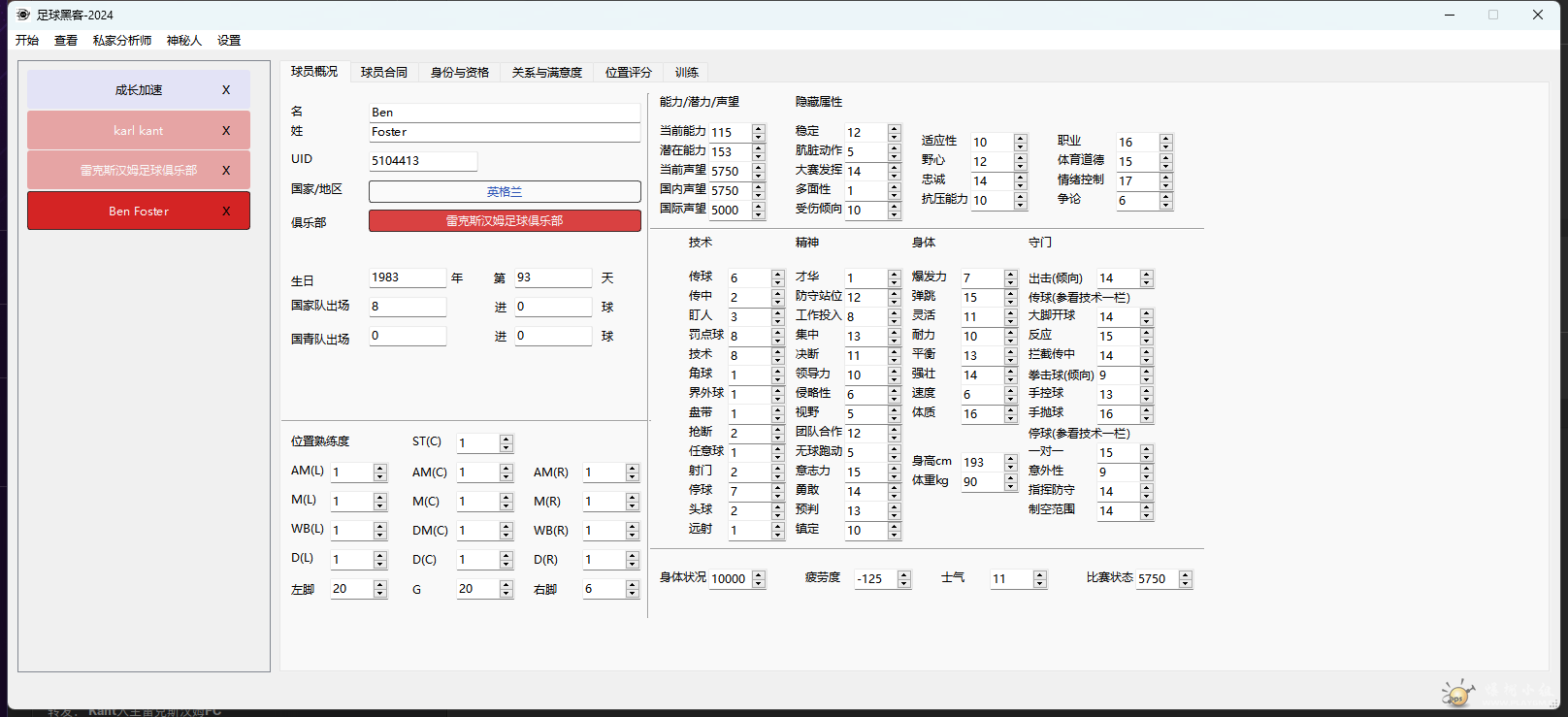Select 成长加速 in the sidebar
Screen dimensions: 1568x717
(x=139, y=90)
